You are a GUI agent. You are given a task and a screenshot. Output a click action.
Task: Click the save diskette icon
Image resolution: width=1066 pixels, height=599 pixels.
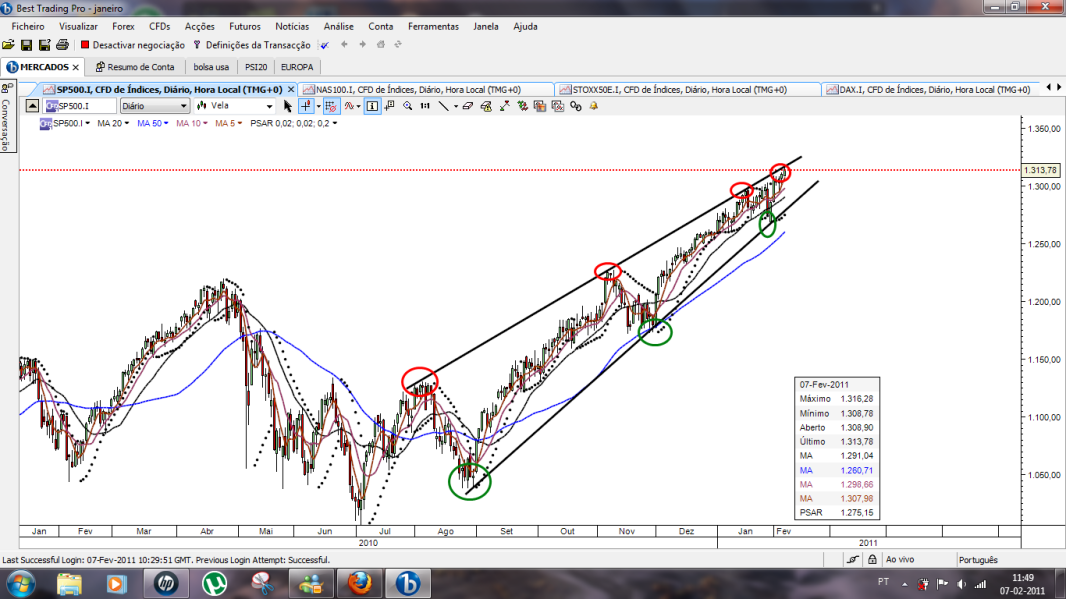(x=27, y=45)
